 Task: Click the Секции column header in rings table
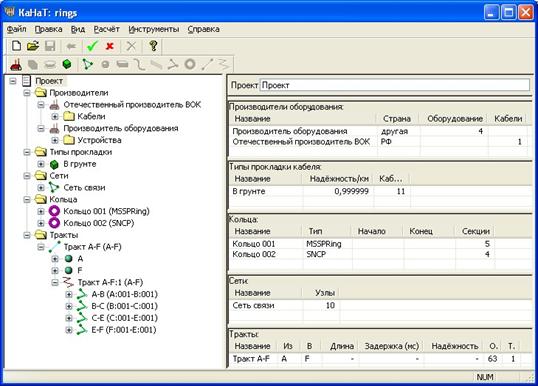point(475,231)
